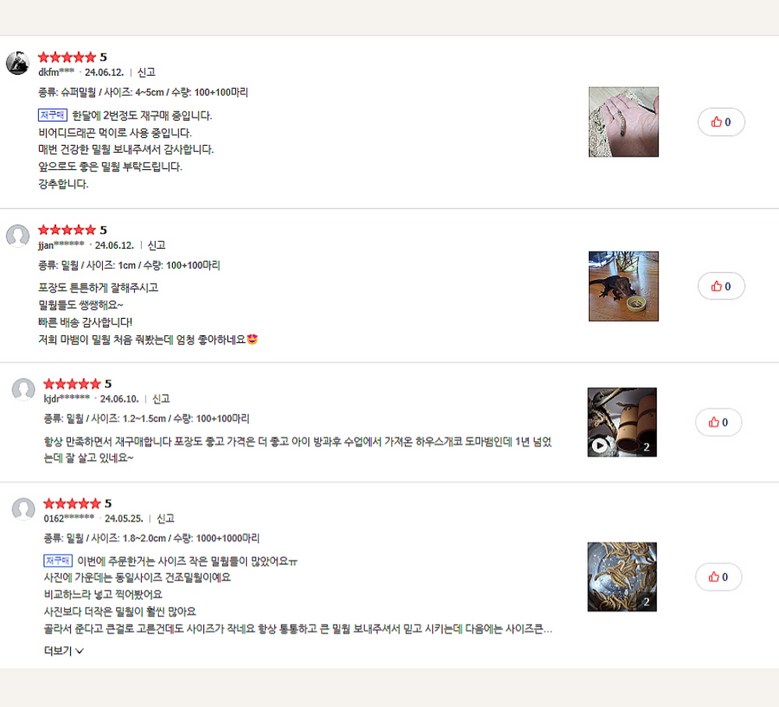Report kjdr****** review via 신고
Image resolution: width=779 pixels, height=707 pixels.
tap(161, 399)
